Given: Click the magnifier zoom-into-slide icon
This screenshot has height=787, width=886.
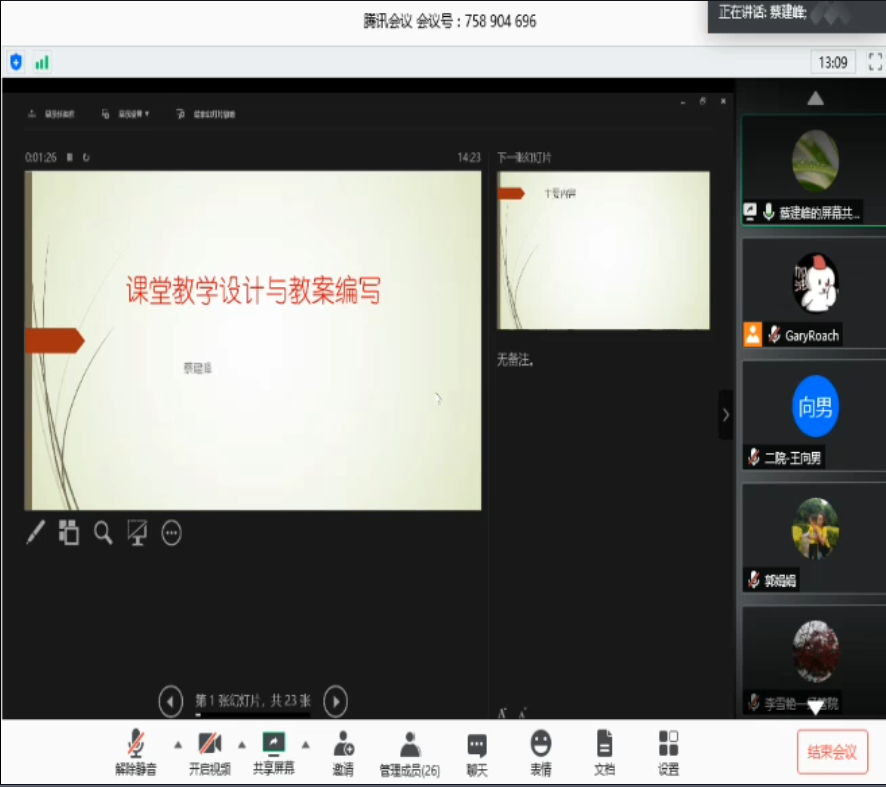Looking at the screenshot, I should (103, 533).
